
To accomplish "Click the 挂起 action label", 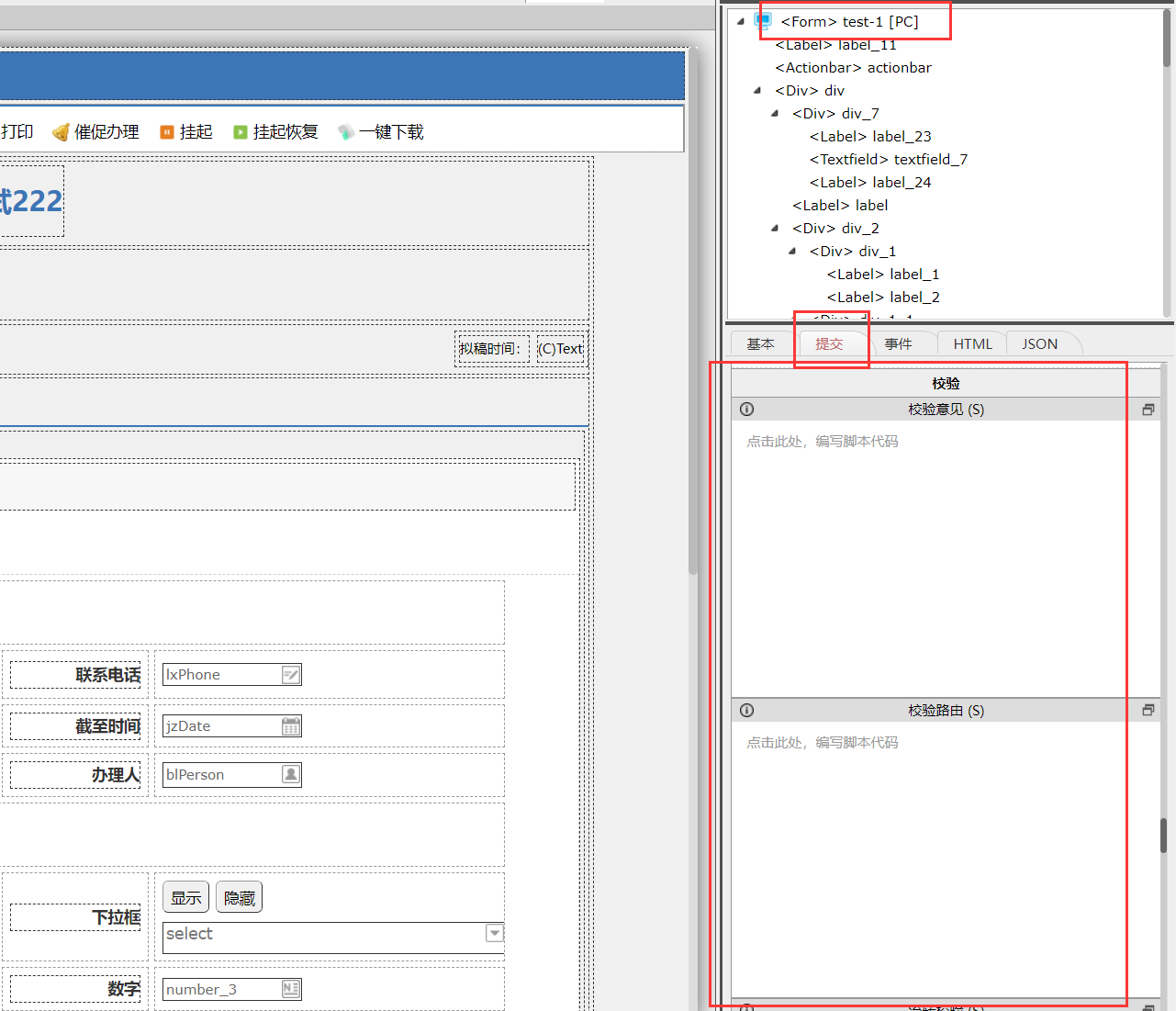I will pyautogui.click(x=196, y=132).
